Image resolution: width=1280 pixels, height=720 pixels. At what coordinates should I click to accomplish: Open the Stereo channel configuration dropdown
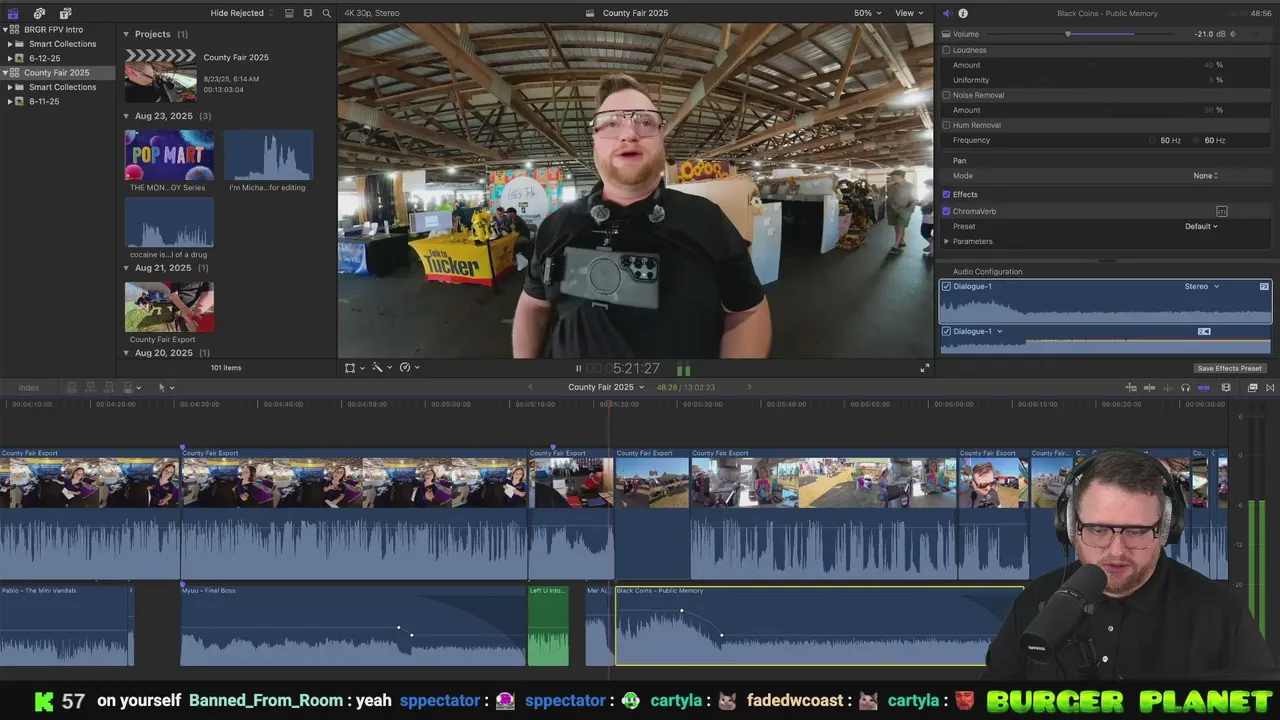tap(1202, 287)
